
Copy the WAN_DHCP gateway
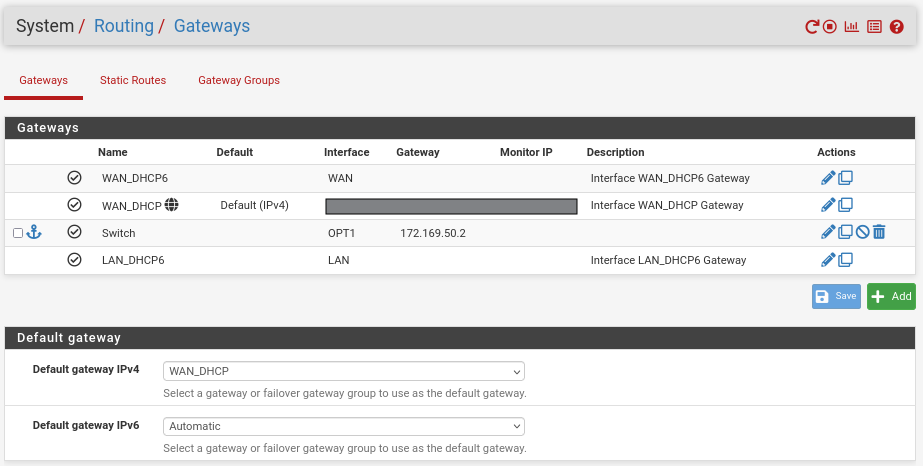[845, 205]
